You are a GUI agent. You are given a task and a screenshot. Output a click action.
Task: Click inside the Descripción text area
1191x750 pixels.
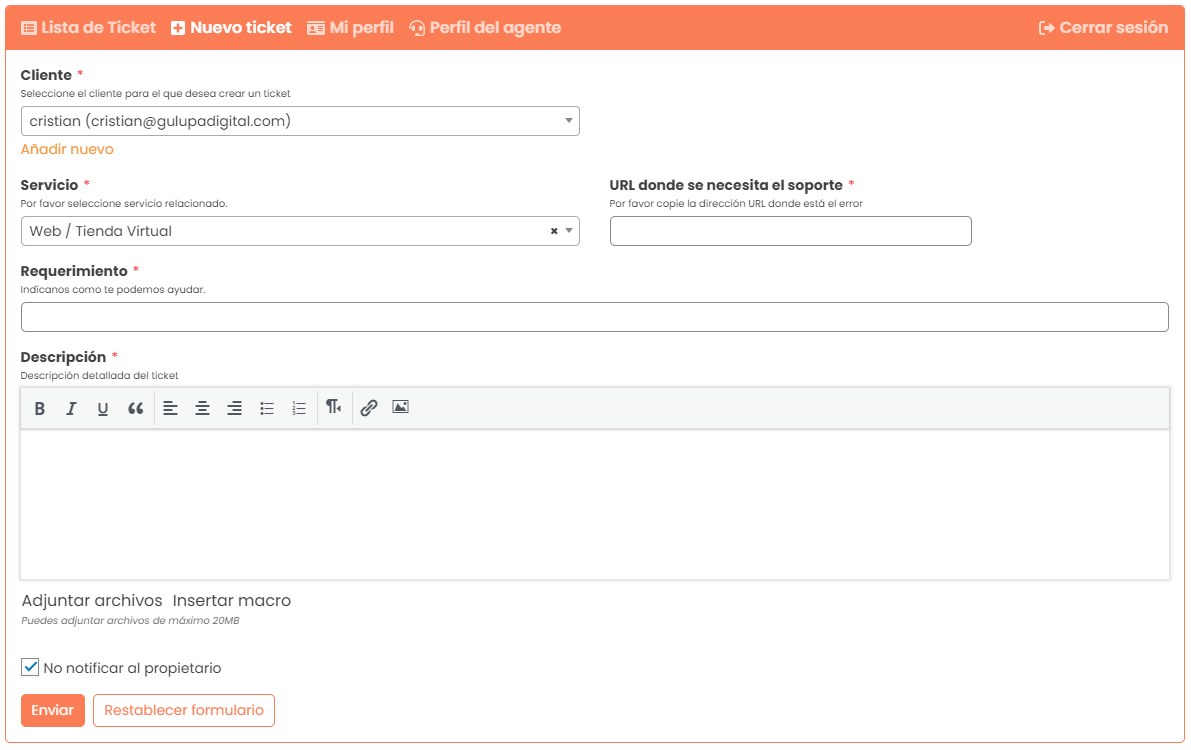point(595,505)
